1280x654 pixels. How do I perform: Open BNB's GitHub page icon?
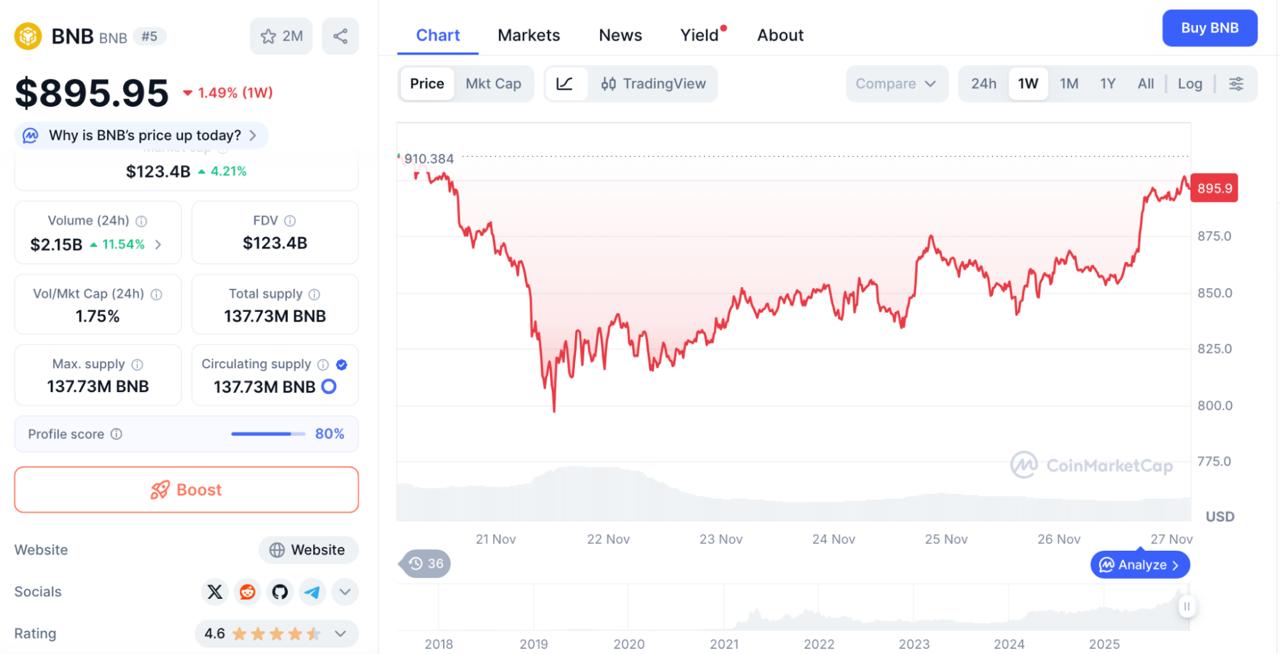click(280, 591)
